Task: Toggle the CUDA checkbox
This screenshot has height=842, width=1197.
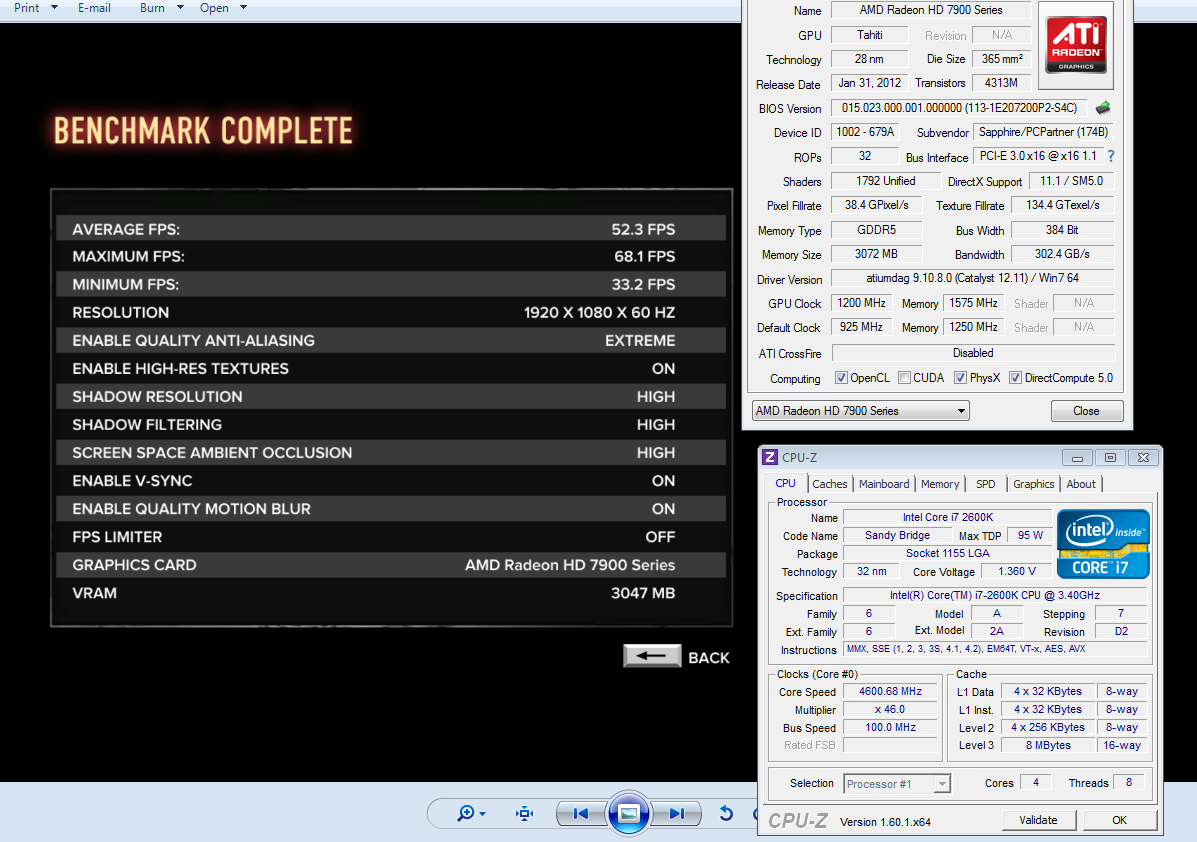Action: point(905,378)
